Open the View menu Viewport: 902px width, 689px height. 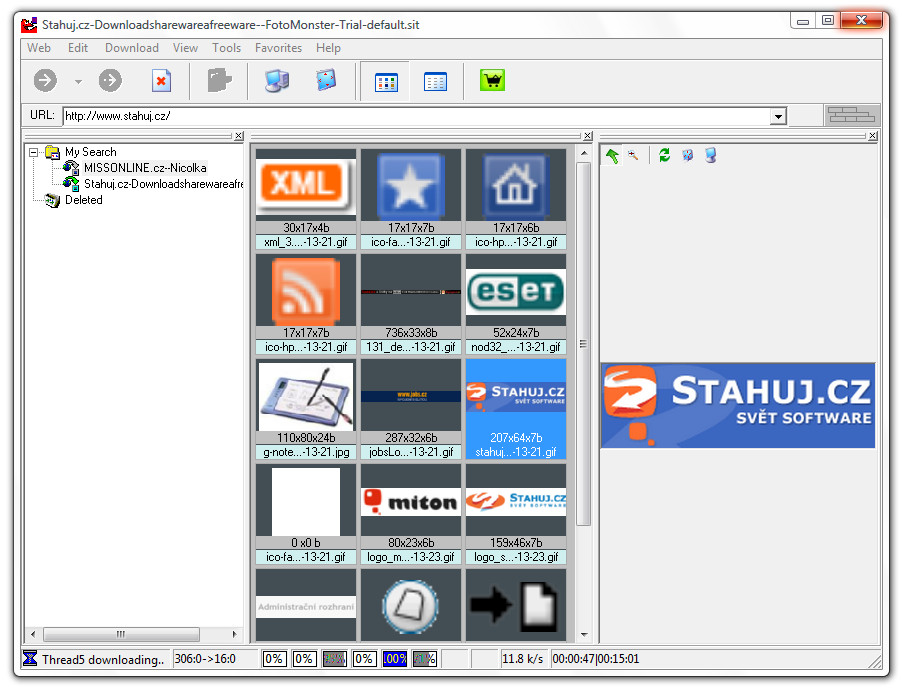[185, 48]
